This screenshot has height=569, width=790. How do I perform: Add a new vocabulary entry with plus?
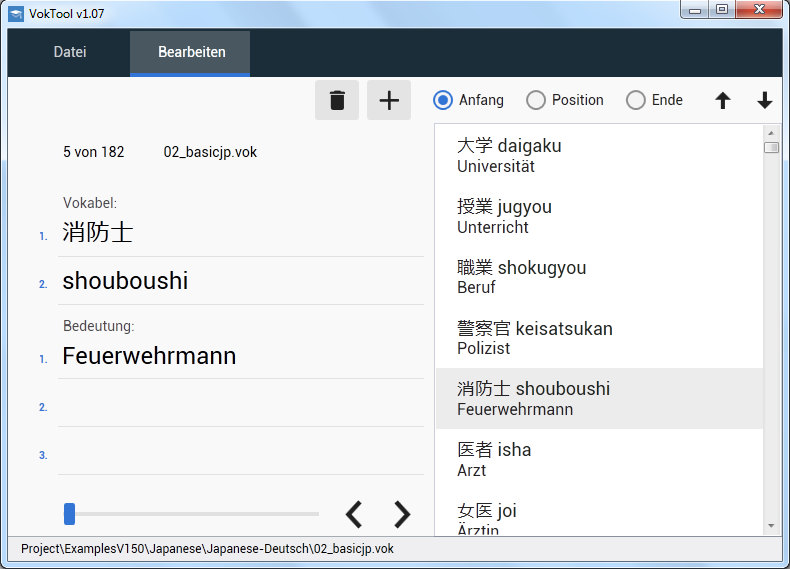pos(389,100)
